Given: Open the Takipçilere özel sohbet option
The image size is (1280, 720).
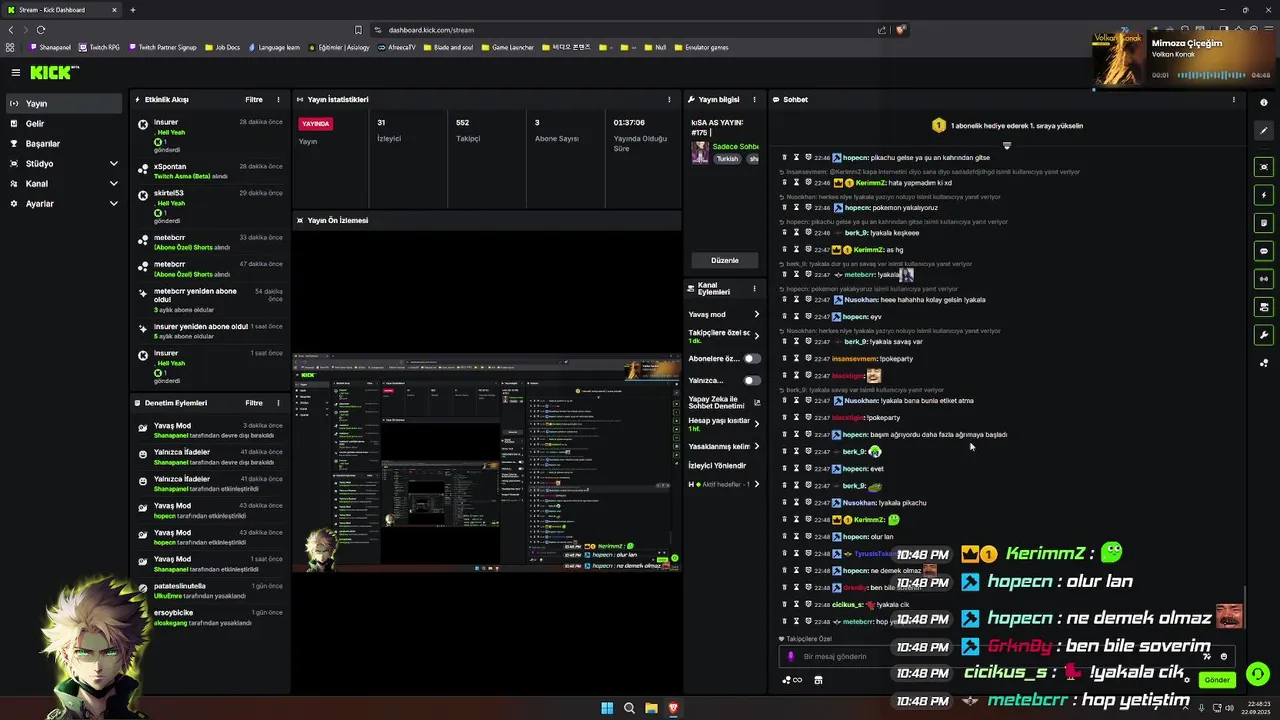Looking at the screenshot, I should tap(724, 336).
